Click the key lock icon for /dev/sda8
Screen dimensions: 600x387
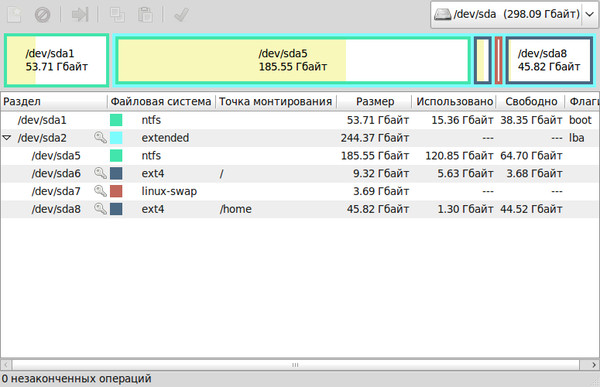point(100,209)
